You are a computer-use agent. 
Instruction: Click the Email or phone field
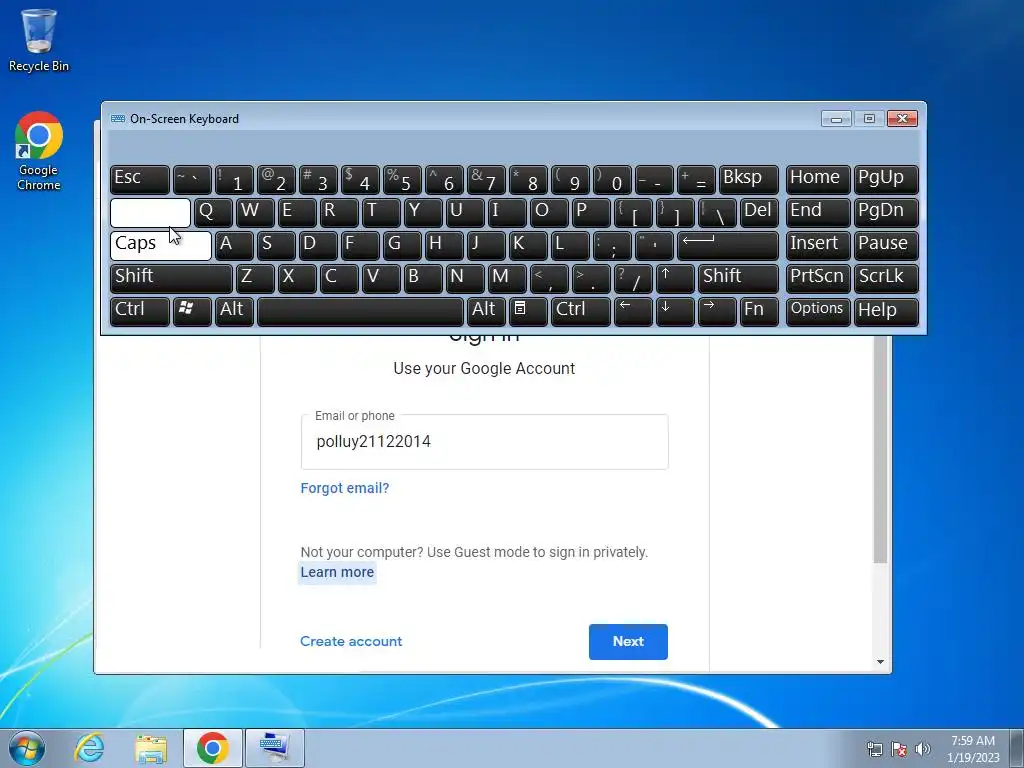485,442
